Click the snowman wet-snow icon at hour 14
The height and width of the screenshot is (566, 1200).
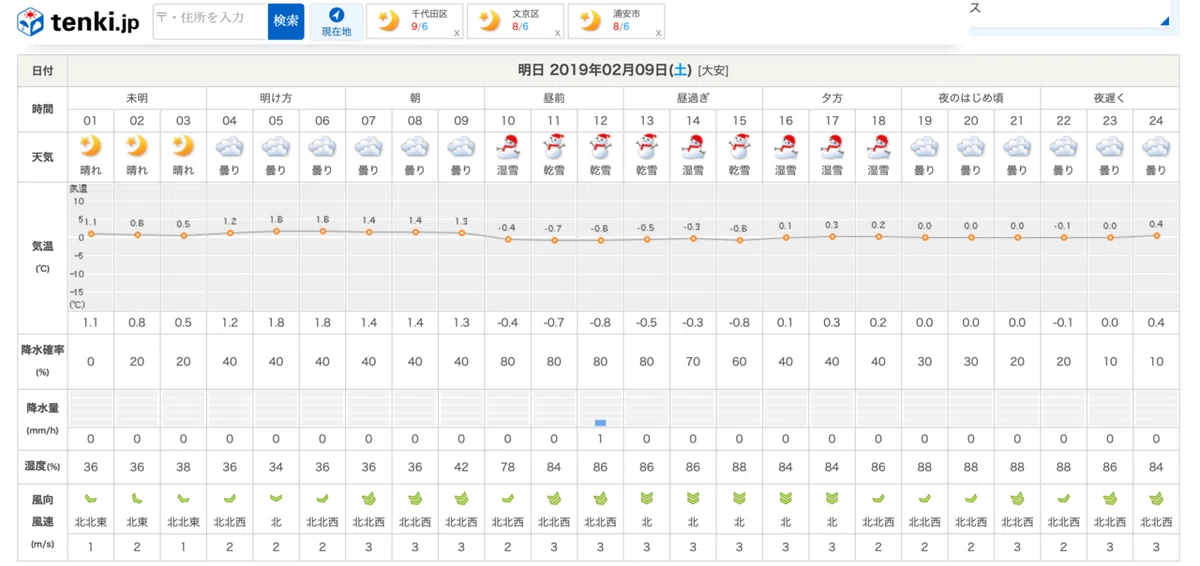coord(693,146)
